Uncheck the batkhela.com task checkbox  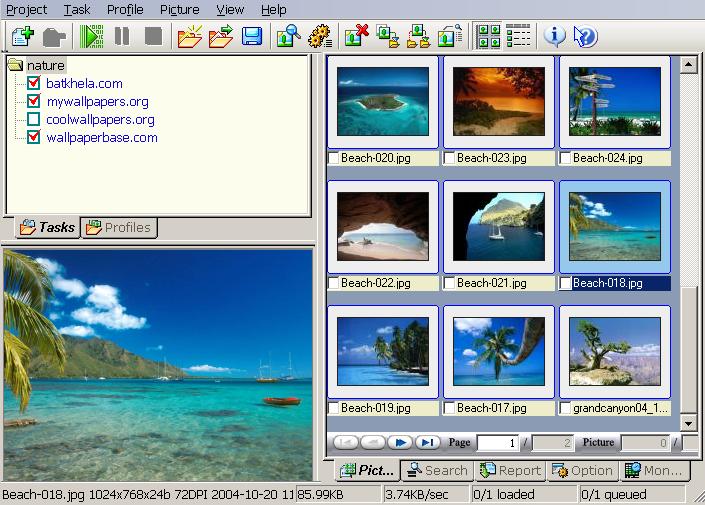[x=33, y=84]
